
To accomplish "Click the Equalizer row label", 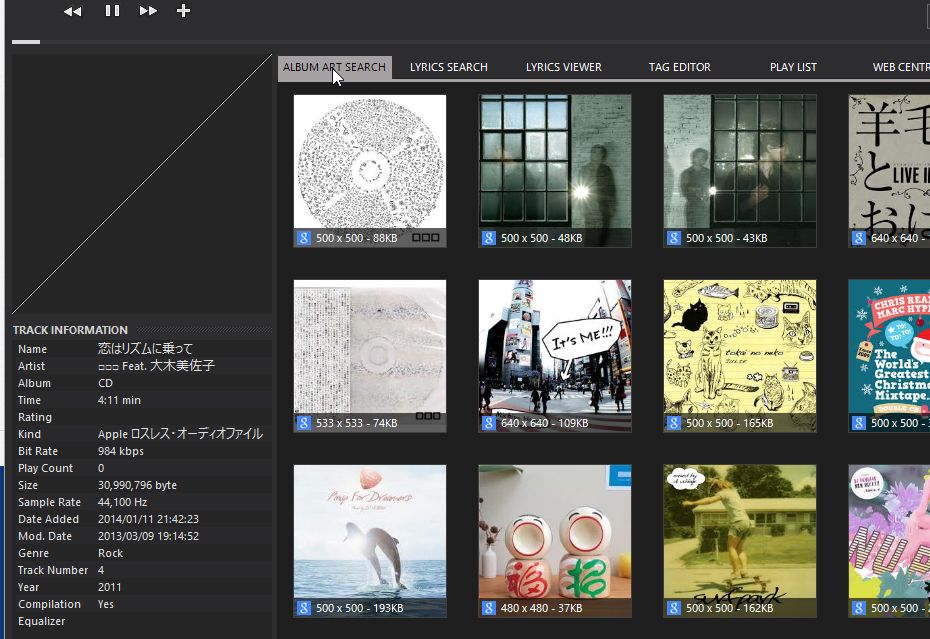I will point(42,621).
